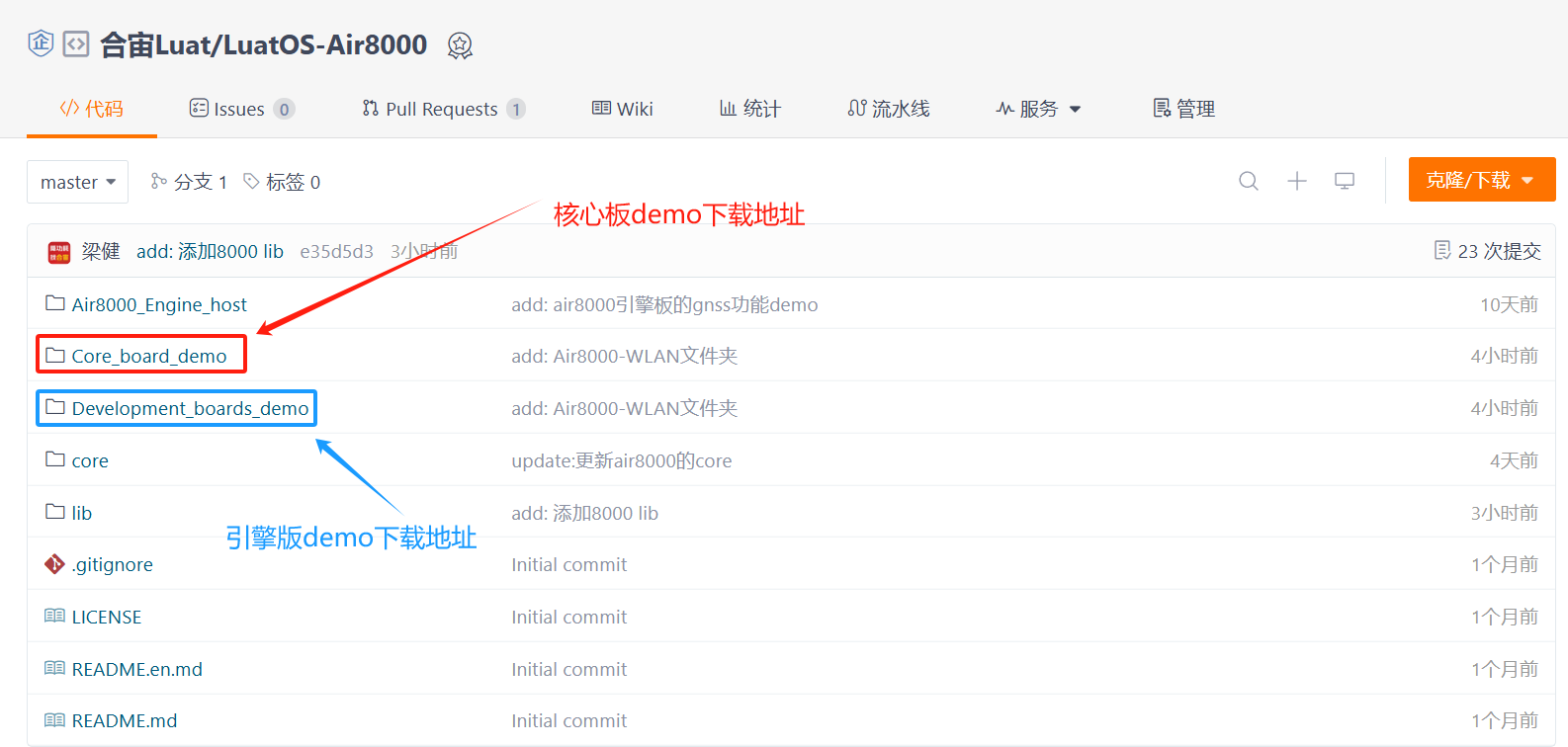
Task: Open .gitignore row Initial commit message
Action: (x=568, y=564)
